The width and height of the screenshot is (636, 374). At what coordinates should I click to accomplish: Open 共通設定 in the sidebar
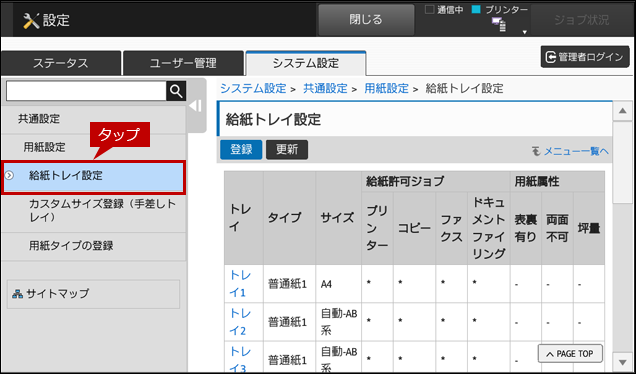click(93, 119)
